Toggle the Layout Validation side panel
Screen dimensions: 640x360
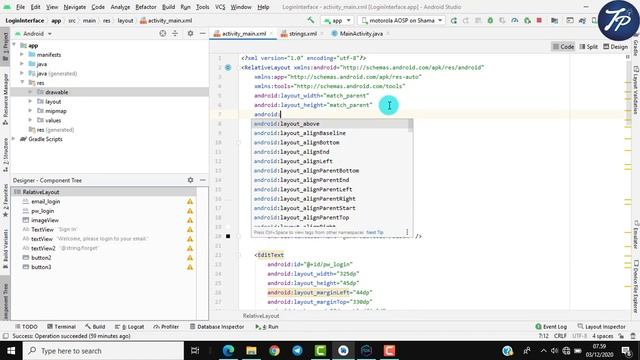tap(636, 90)
